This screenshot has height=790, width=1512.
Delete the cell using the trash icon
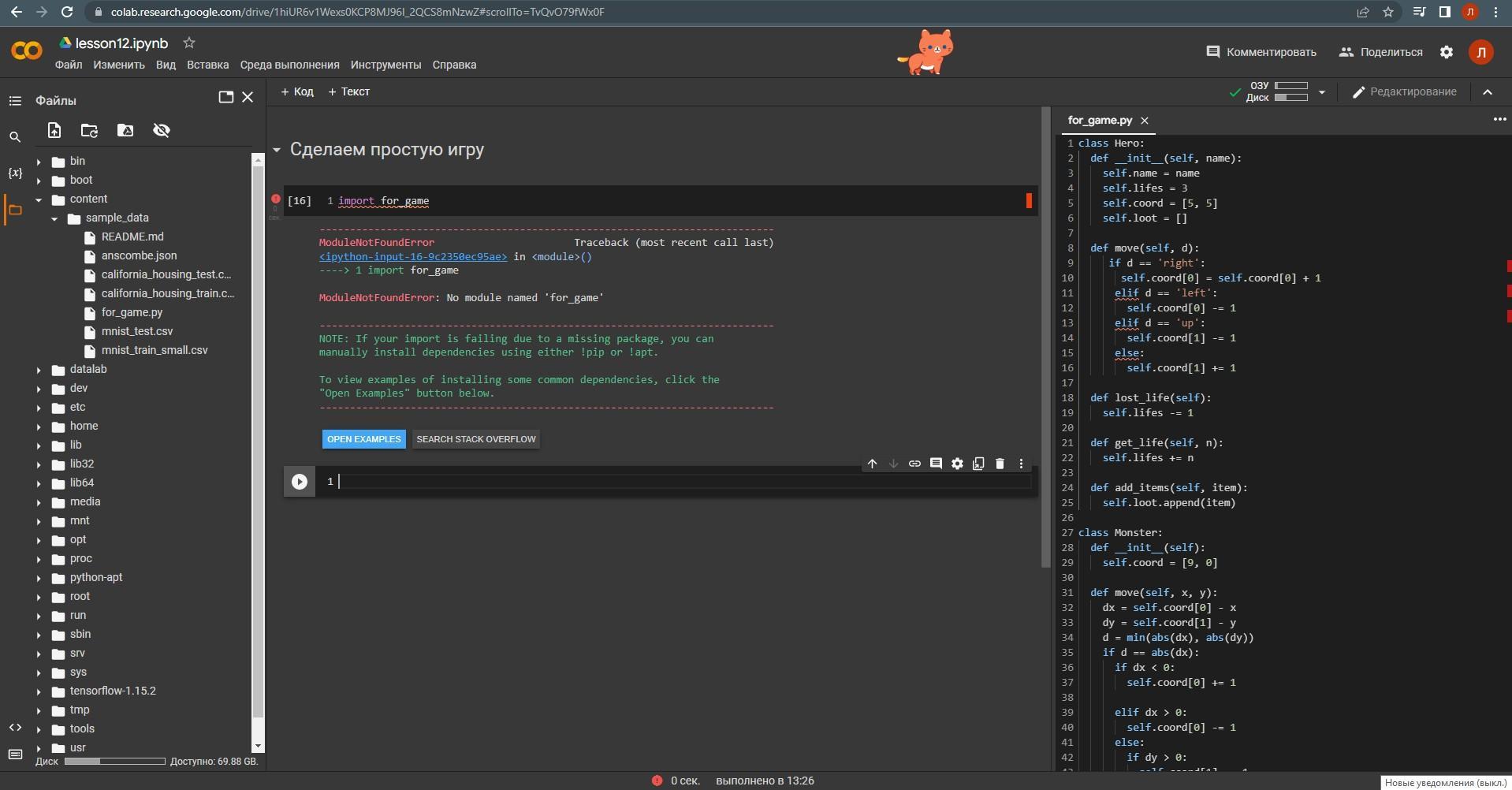1000,464
